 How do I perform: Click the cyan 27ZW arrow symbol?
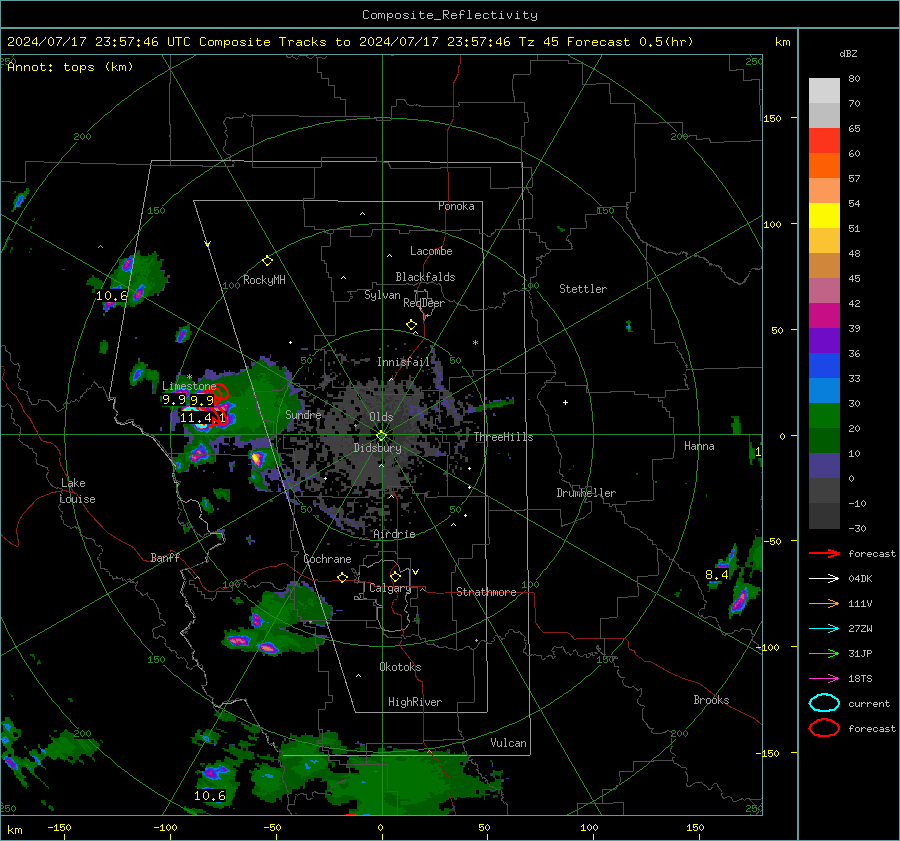[824, 629]
